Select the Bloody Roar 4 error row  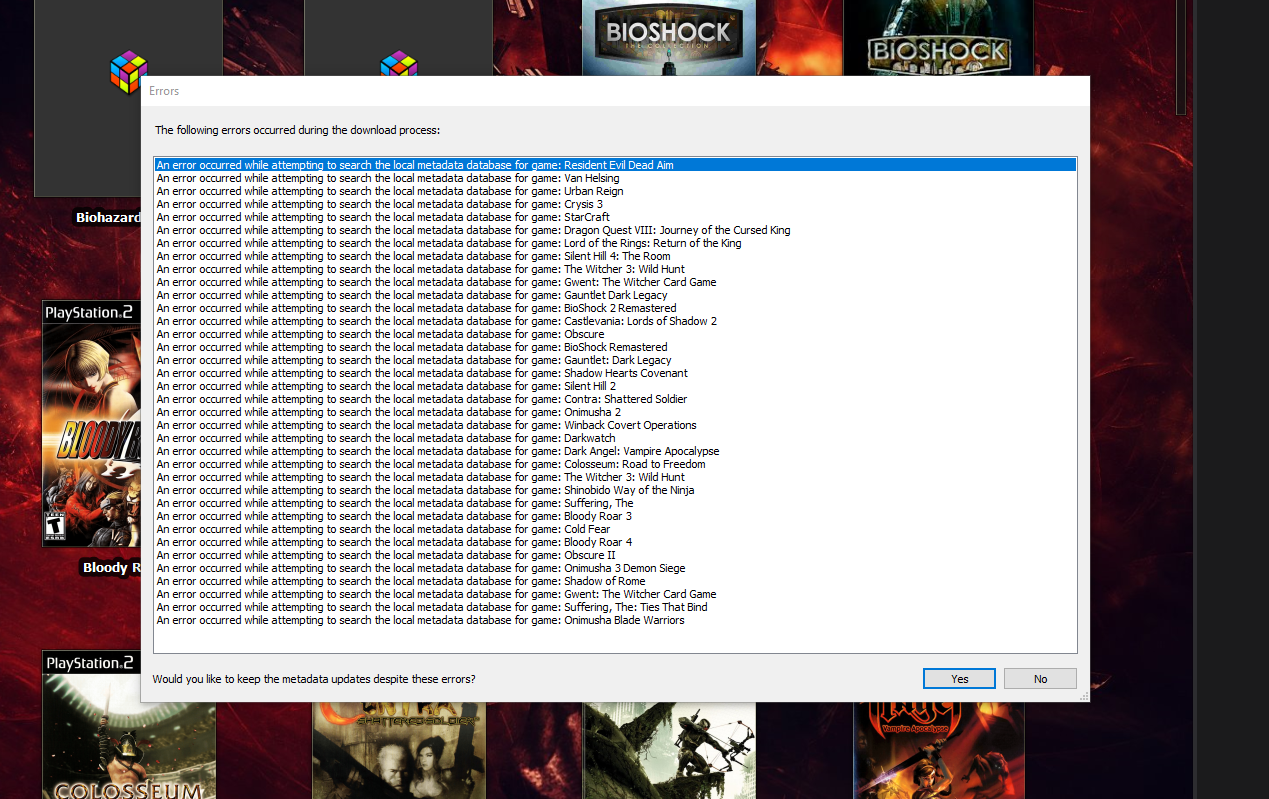(615, 542)
